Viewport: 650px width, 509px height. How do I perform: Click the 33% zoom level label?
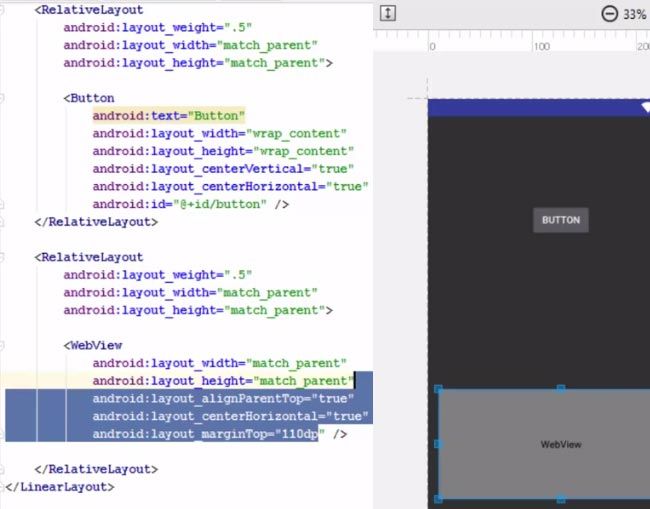[x=634, y=15]
